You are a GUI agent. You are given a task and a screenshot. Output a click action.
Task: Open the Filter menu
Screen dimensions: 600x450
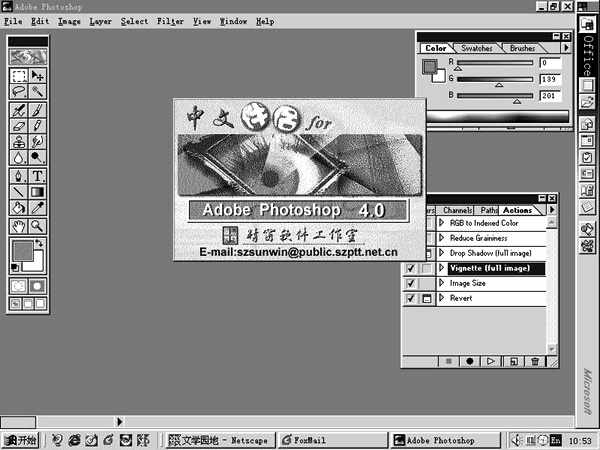click(x=170, y=21)
